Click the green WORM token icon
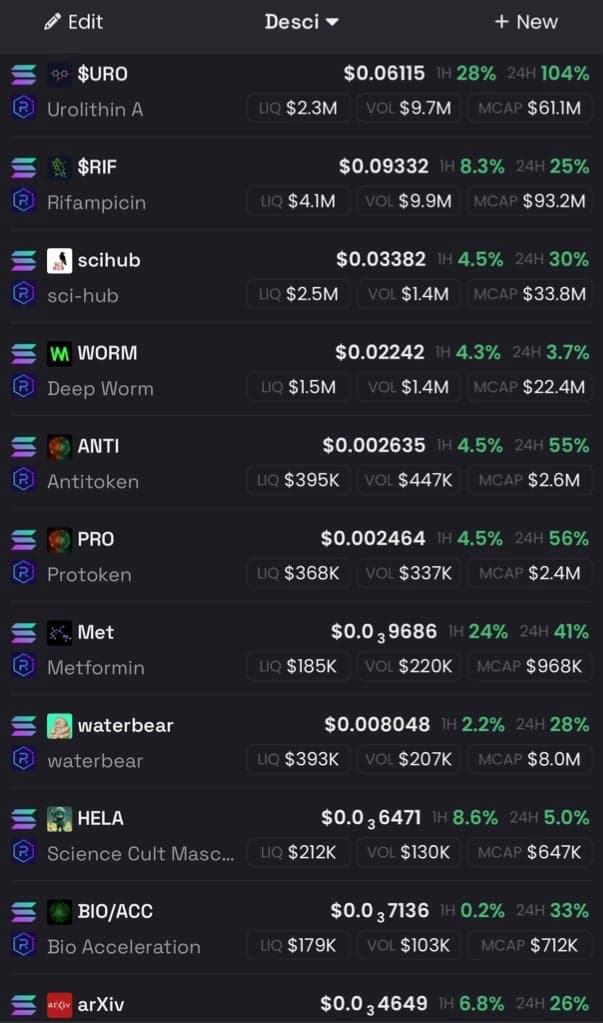603x1023 pixels. click(60, 353)
